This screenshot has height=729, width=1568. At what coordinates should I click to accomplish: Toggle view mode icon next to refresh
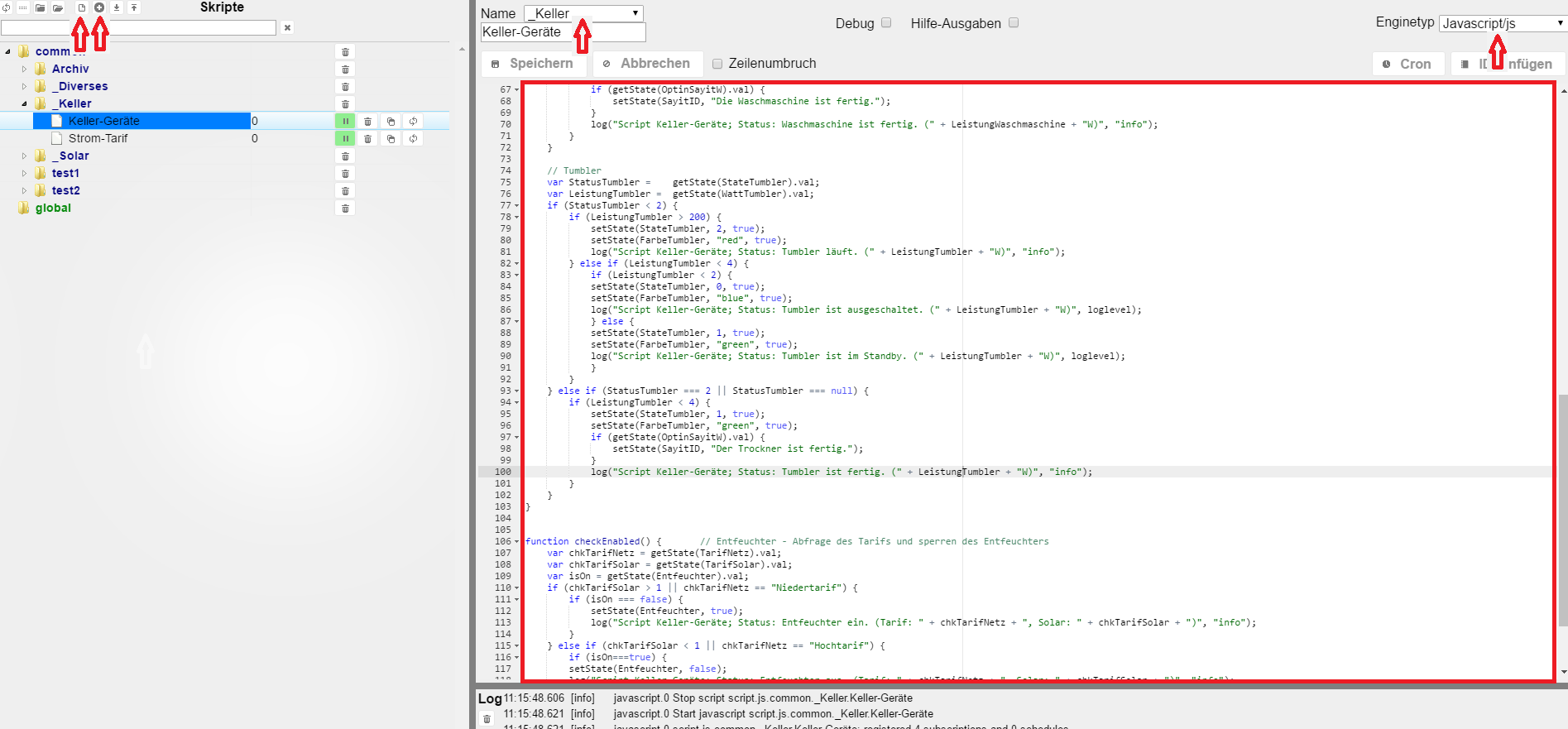pos(23,7)
